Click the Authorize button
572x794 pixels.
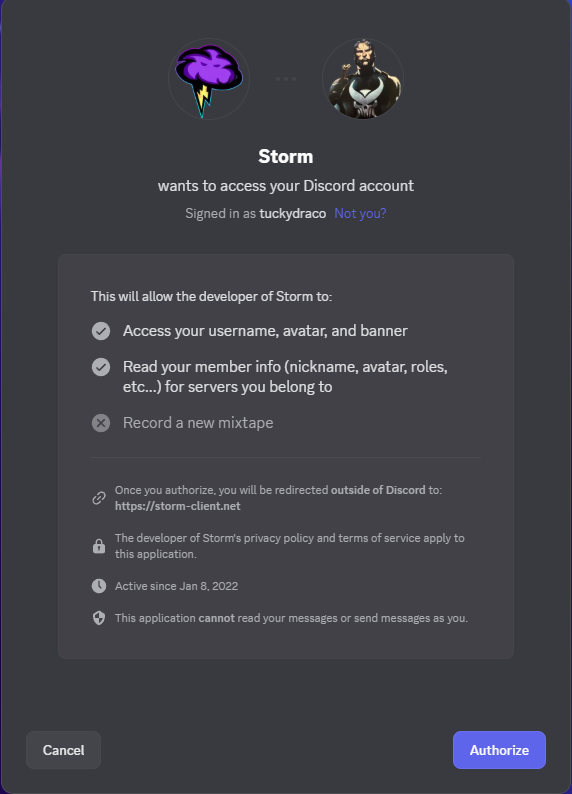(499, 750)
